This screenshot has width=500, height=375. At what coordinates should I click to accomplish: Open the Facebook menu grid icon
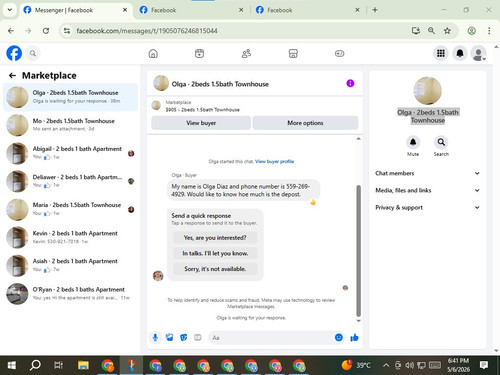441,53
